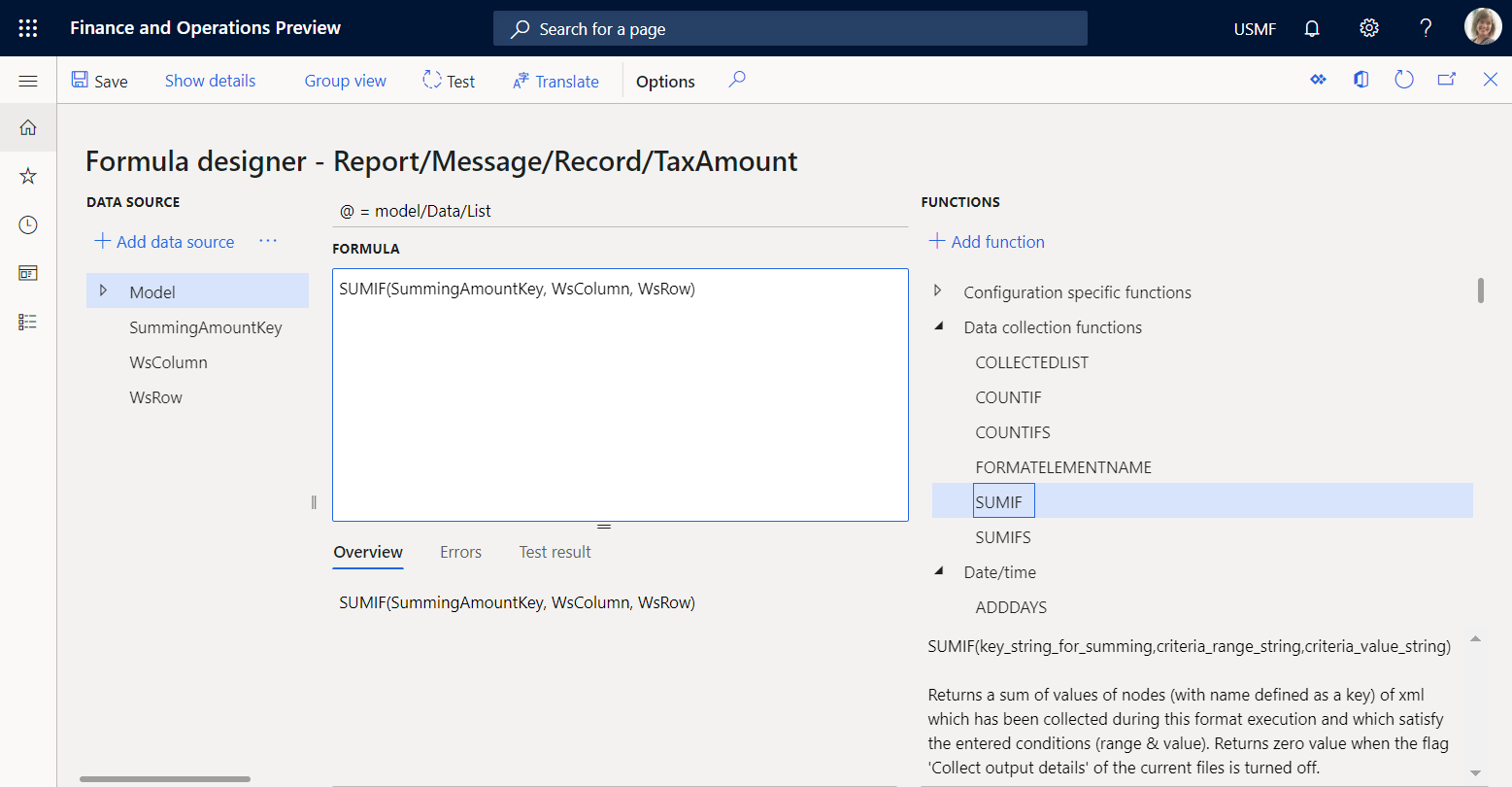Click Add data source
Viewport: 1512px width, 787px height.
click(164, 241)
